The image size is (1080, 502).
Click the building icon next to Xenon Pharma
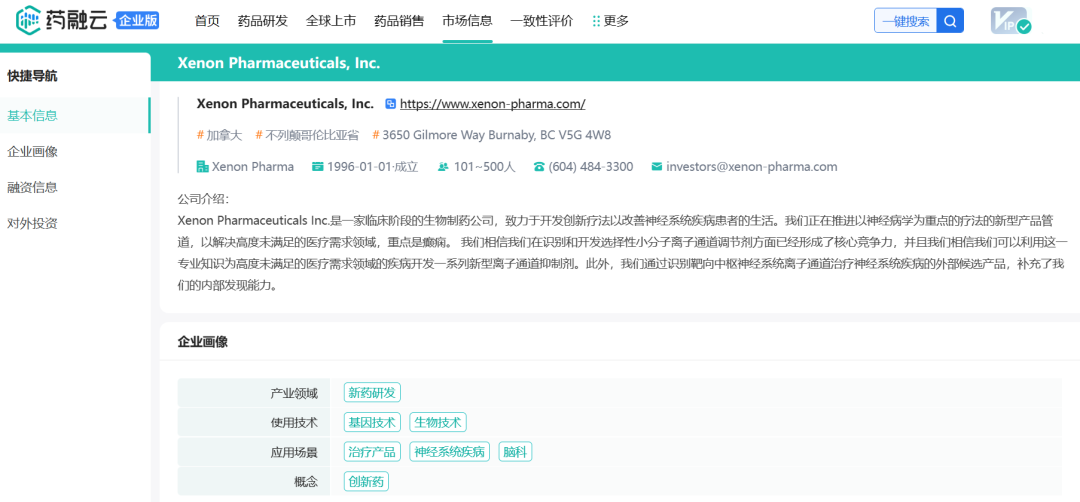[x=202, y=167]
